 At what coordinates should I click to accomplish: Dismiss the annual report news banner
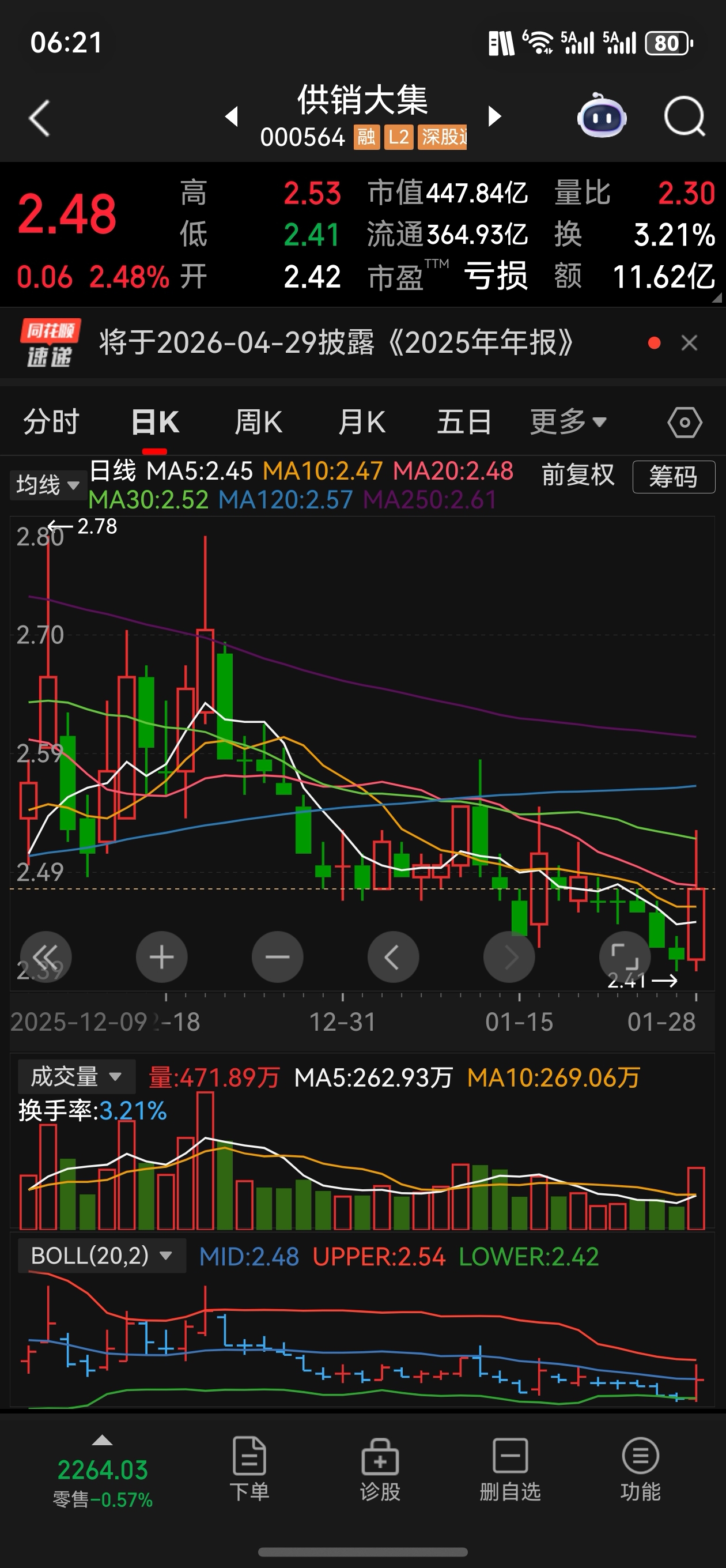pyautogui.click(x=689, y=344)
